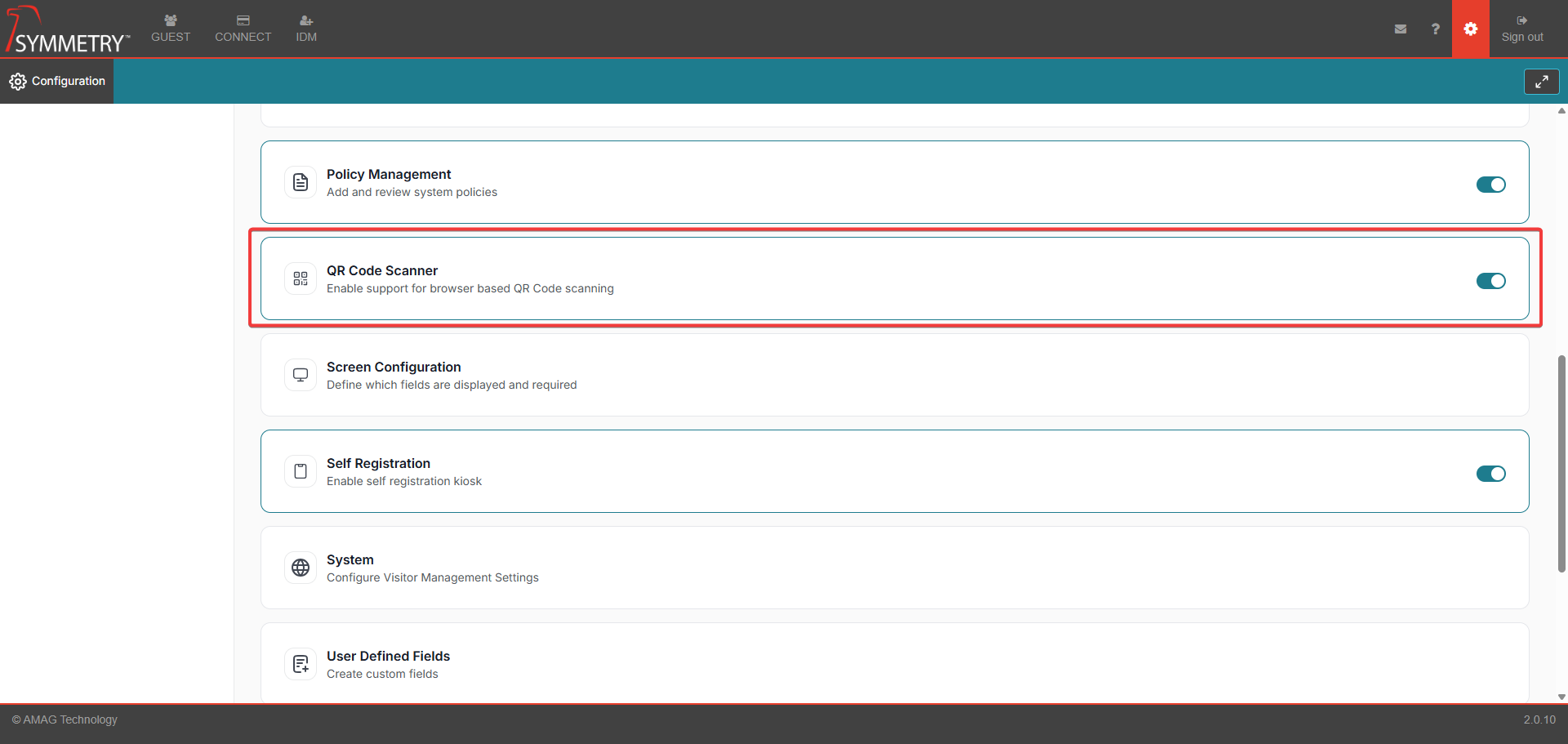This screenshot has width=1568, height=744.
Task: Click the Screen Configuration monitor icon
Action: point(301,375)
